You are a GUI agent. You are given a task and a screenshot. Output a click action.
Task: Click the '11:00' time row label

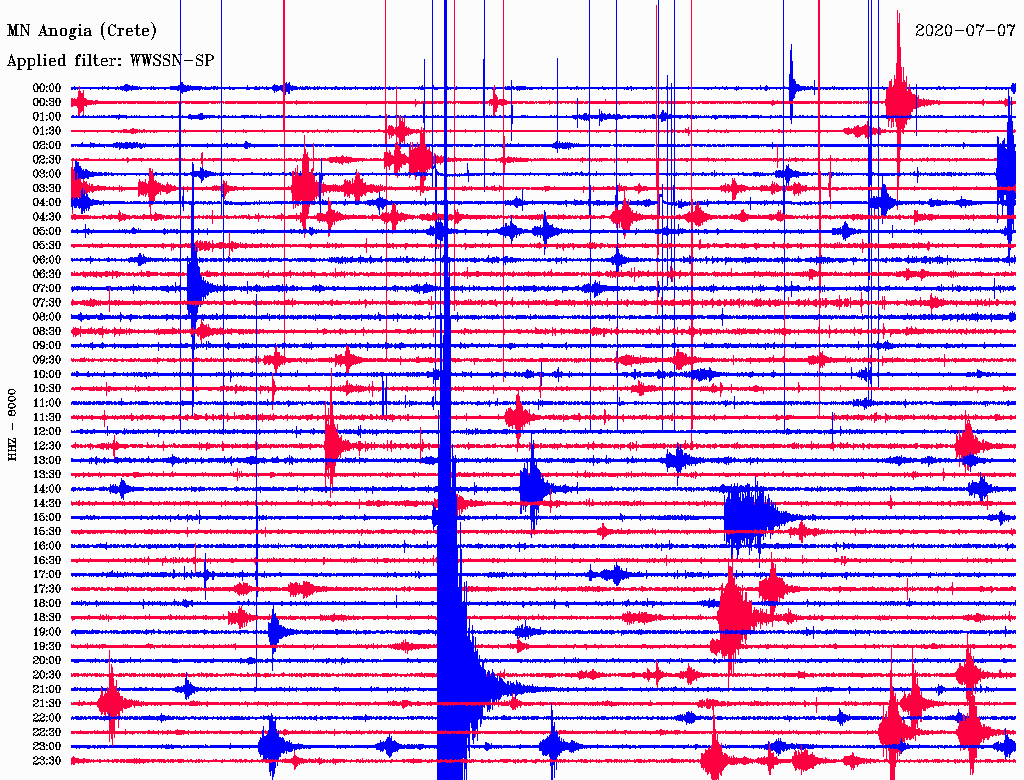click(x=47, y=403)
